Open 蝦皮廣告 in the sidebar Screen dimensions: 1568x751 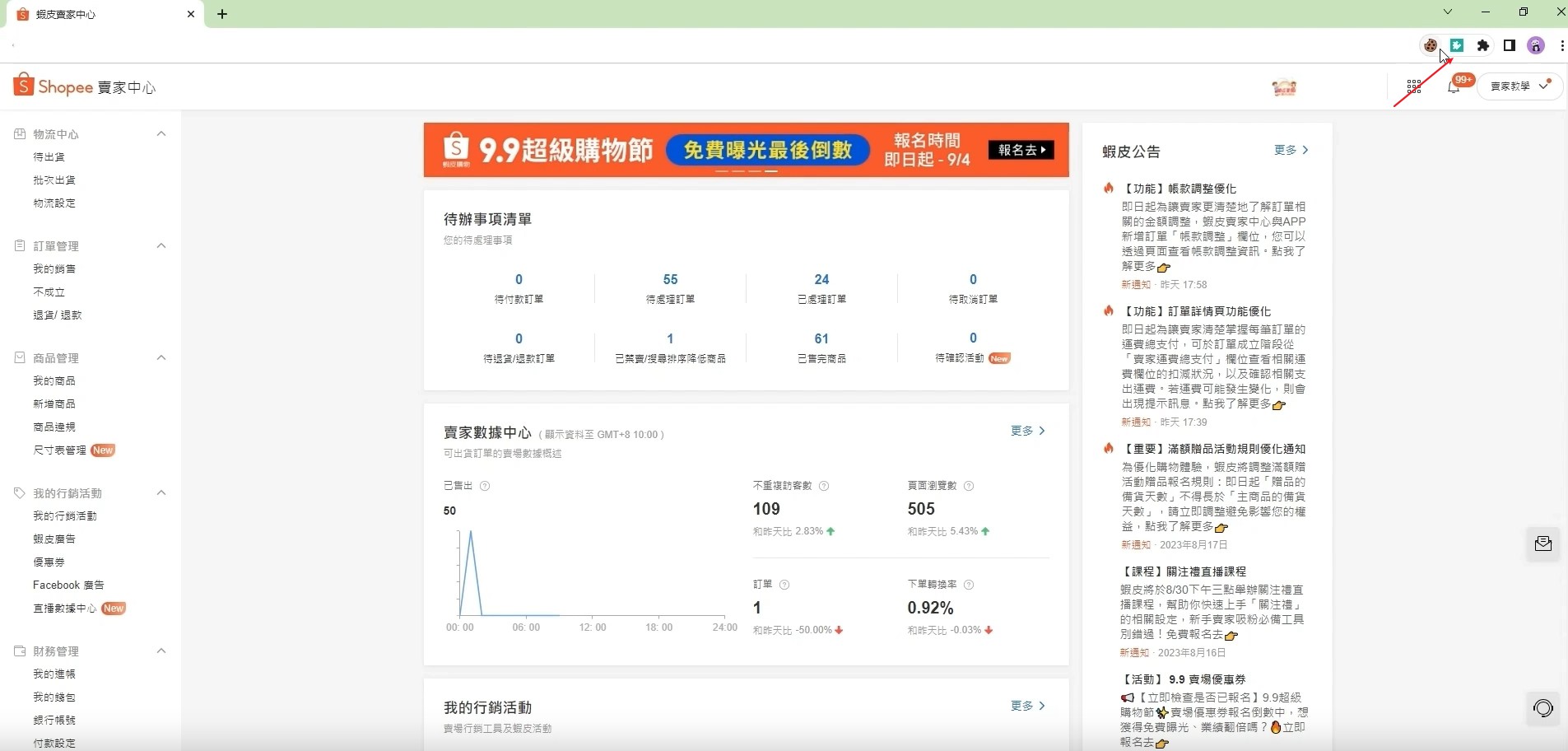tap(54, 539)
